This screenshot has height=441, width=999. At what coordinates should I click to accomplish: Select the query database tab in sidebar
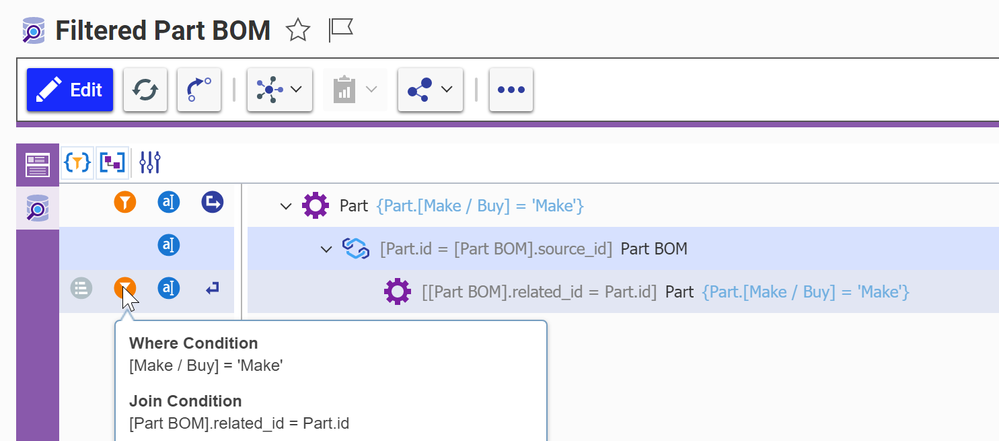[37, 209]
